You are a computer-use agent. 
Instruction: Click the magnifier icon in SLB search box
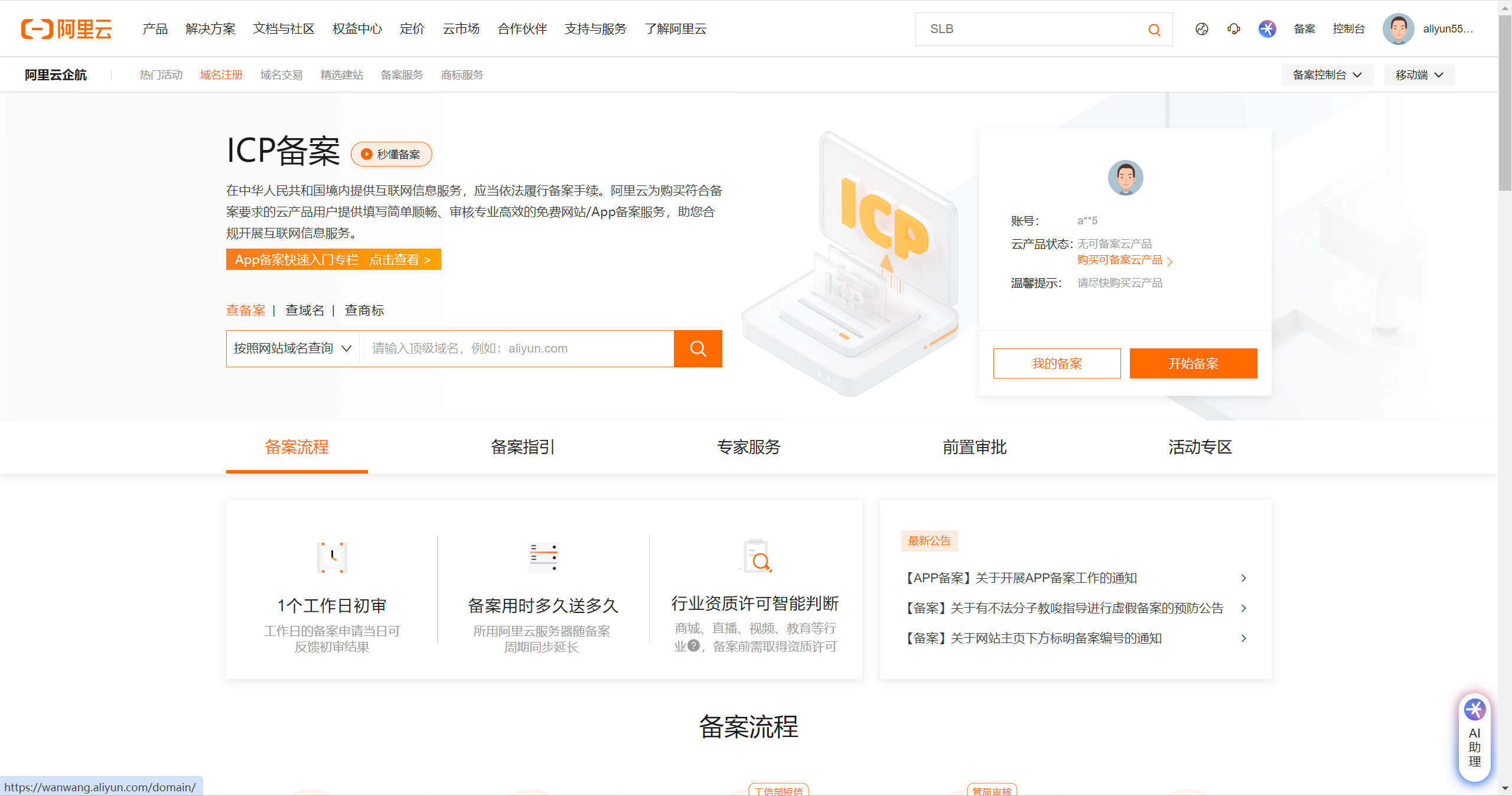(x=1154, y=30)
